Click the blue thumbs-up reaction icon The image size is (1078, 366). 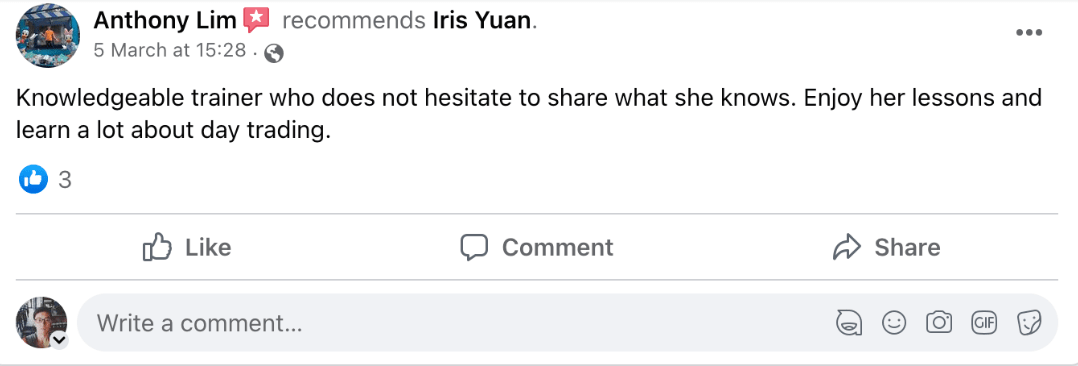(33, 180)
